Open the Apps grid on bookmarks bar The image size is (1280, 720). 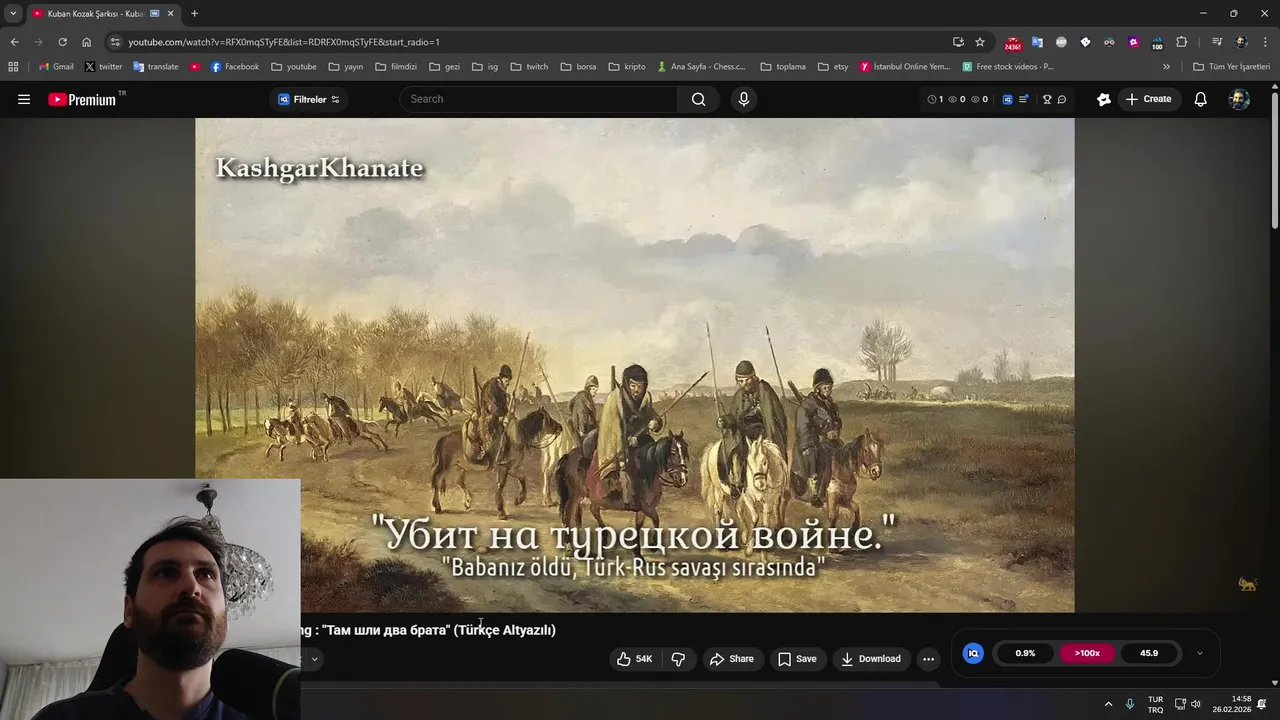13,67
